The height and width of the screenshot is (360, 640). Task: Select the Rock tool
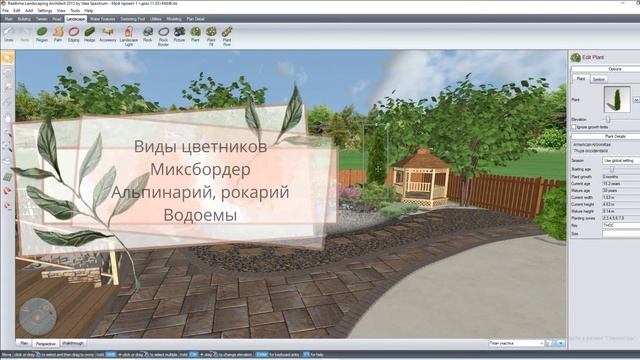pos(148,34)
